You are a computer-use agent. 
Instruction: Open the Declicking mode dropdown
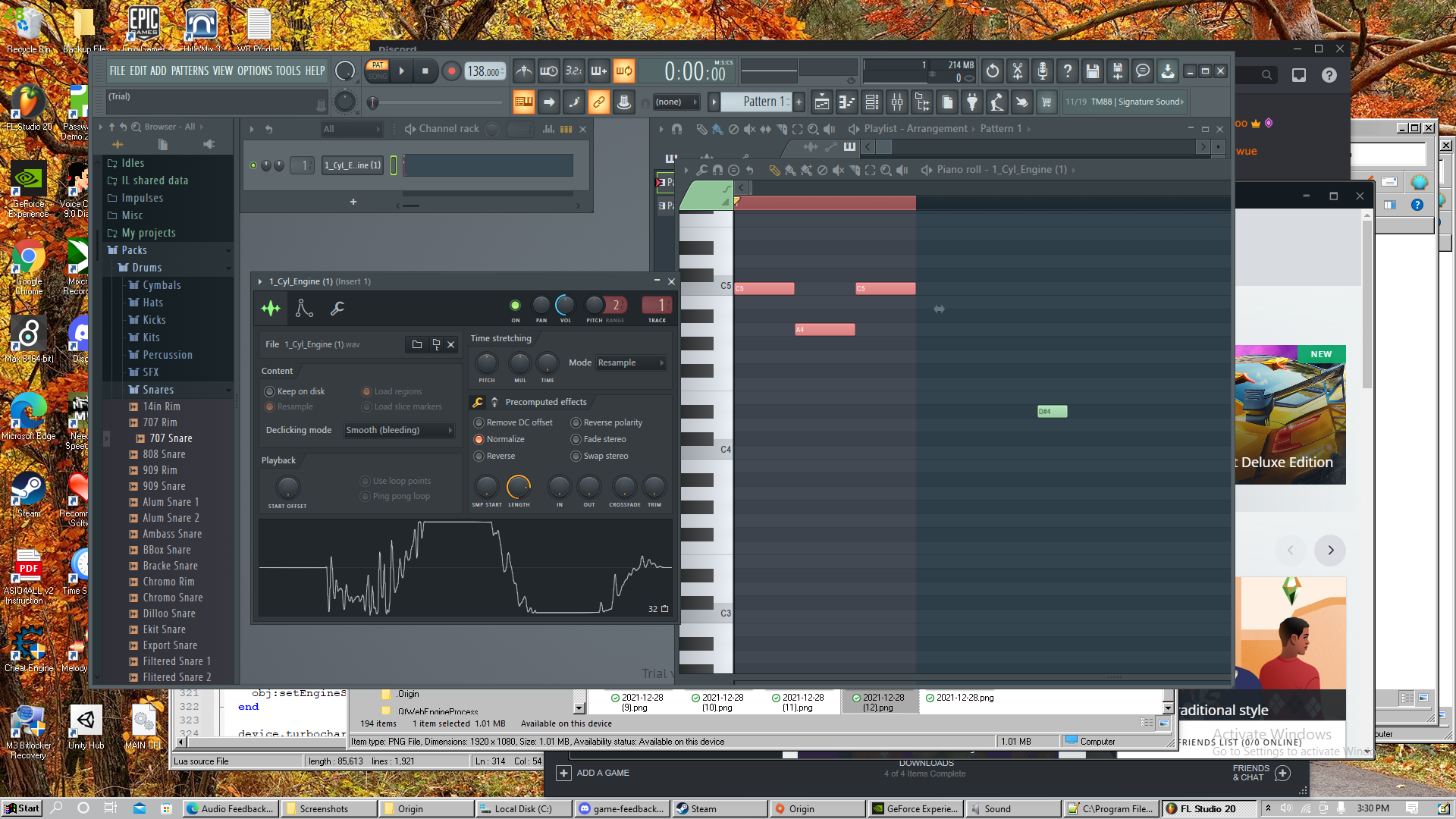coord(399,430)
